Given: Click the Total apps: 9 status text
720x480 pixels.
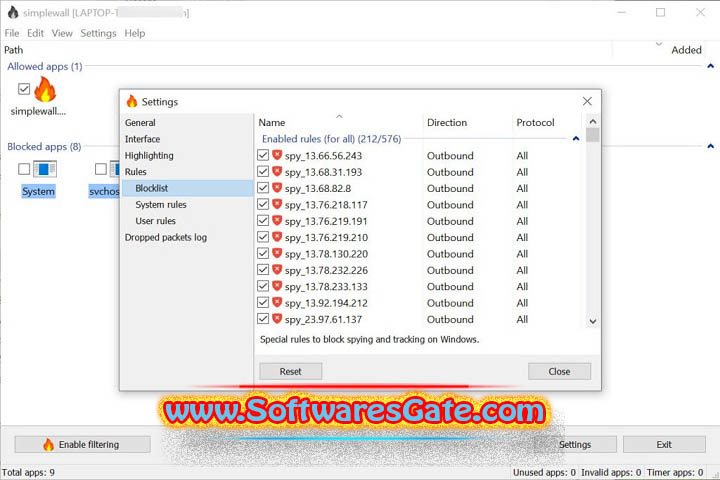Looking at the screenshot, I should pyautogui.click(x=28, y=472).
